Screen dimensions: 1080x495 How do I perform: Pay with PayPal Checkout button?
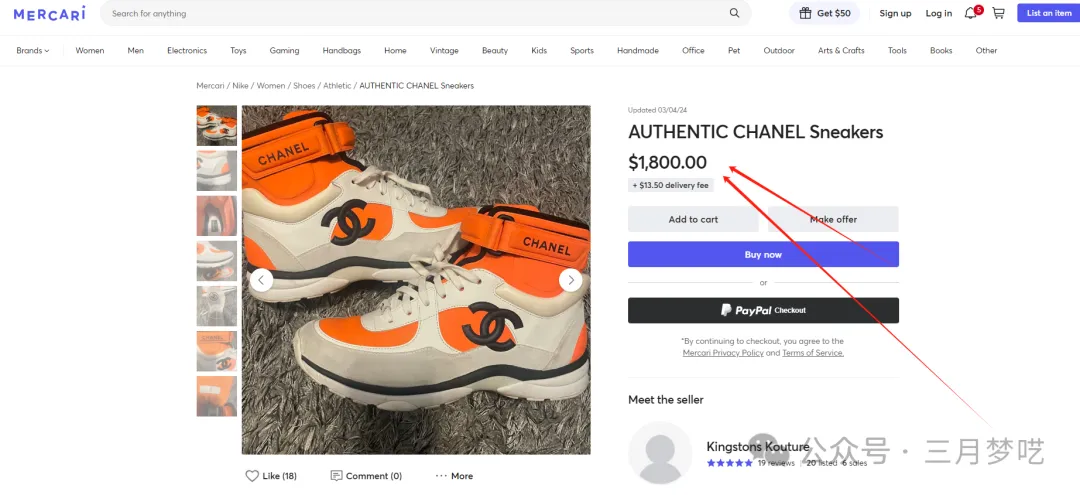click(x=763, y=310)
